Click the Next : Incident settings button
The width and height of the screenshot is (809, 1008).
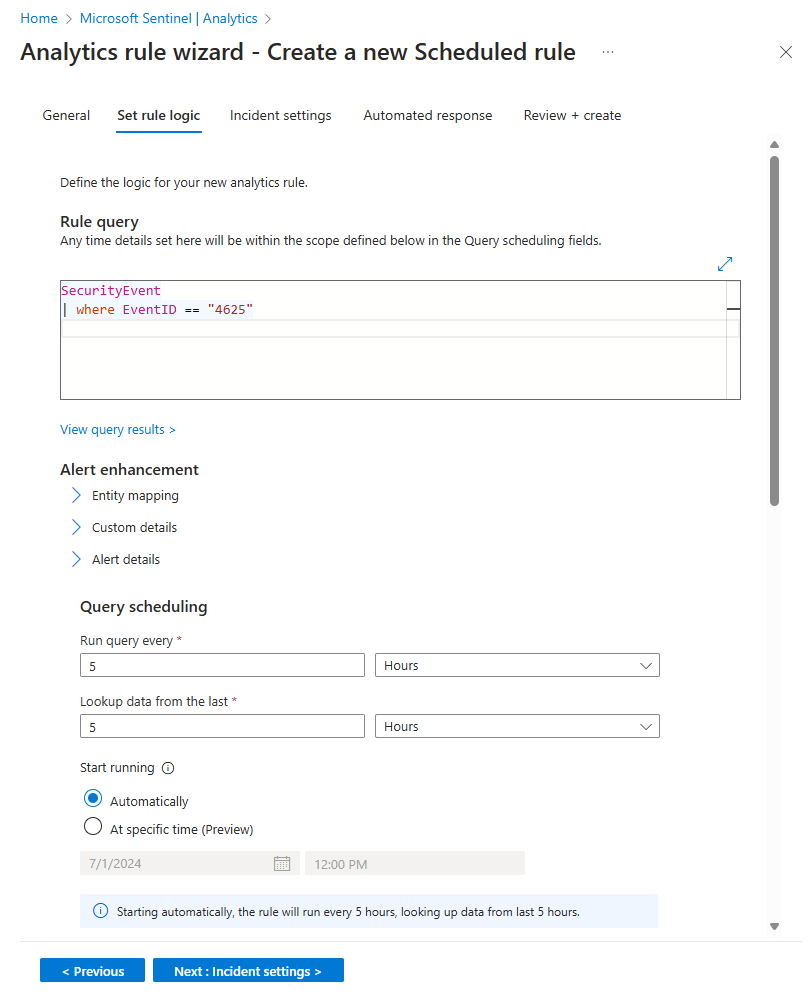tap(248, 969)
